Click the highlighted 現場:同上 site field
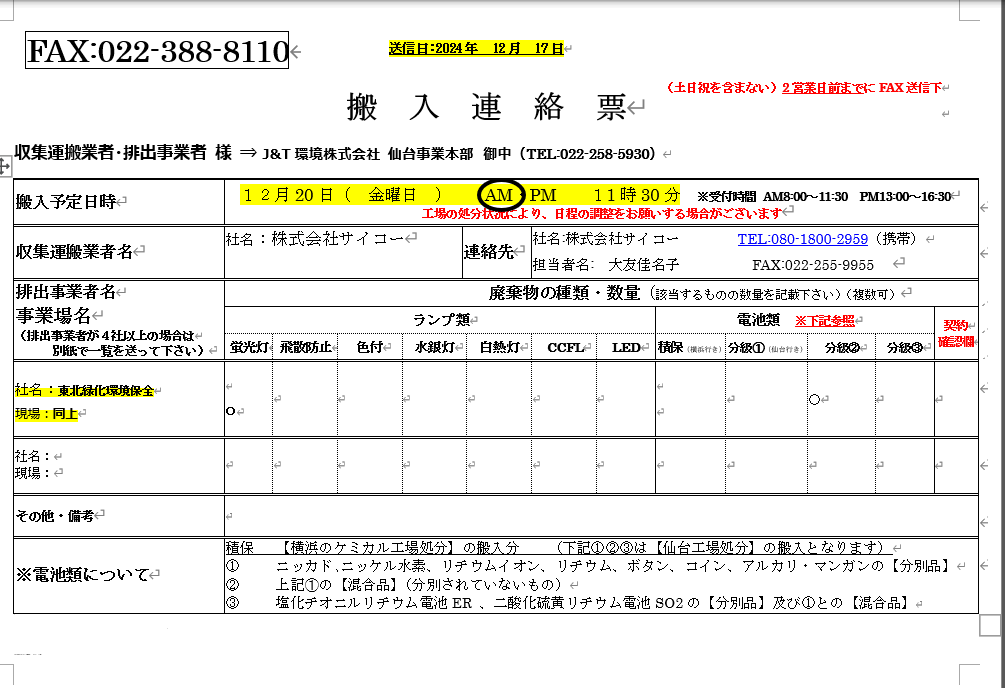 [x=46, y=413]
